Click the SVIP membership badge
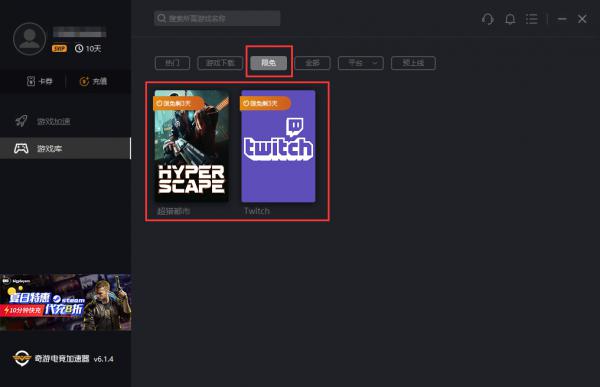Image resolution: width=600 pixels, height=387 pixels. click(x=59, y=49)
